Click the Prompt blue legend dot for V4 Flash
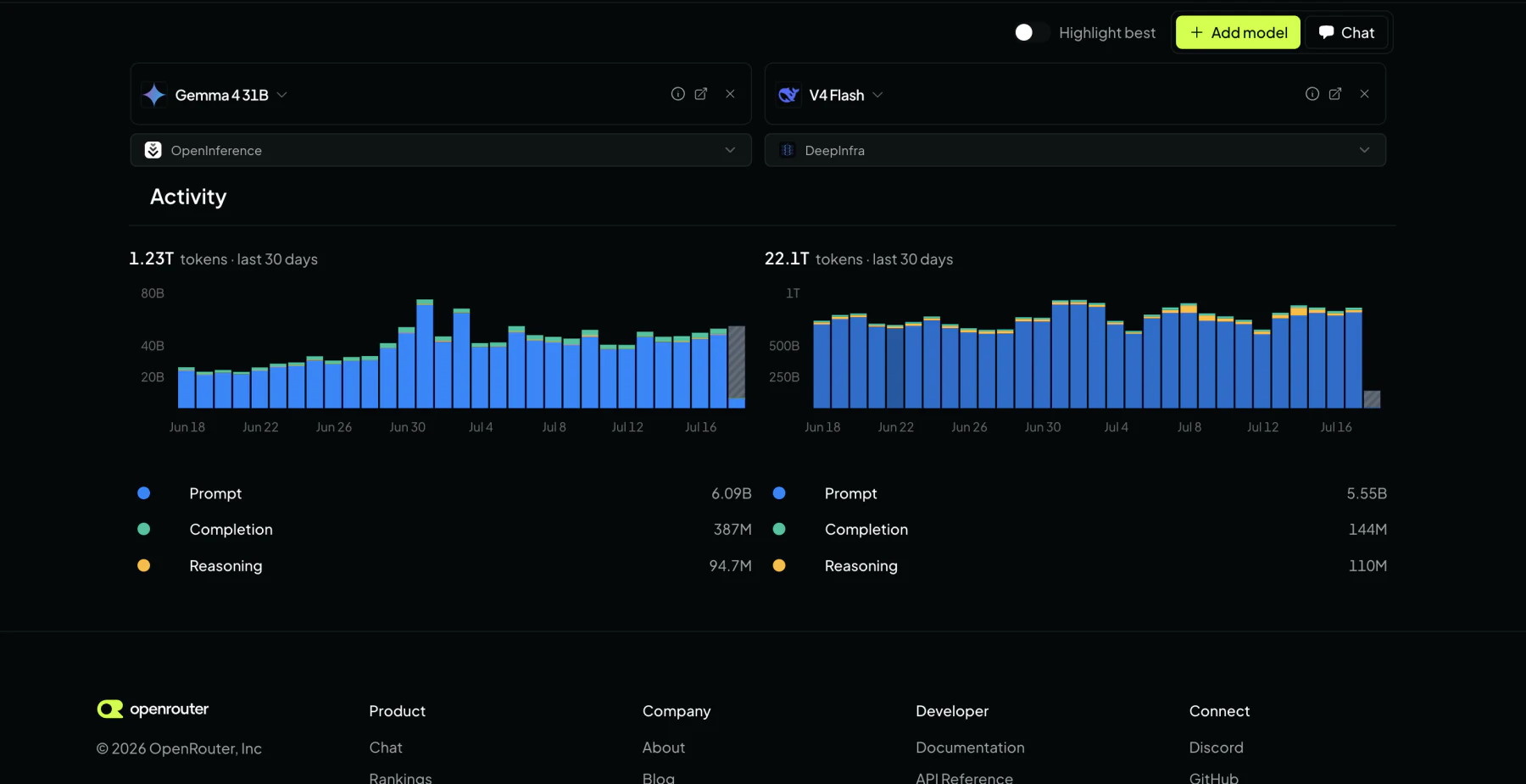The image size is (1526, 784). [x=779, y=493]
